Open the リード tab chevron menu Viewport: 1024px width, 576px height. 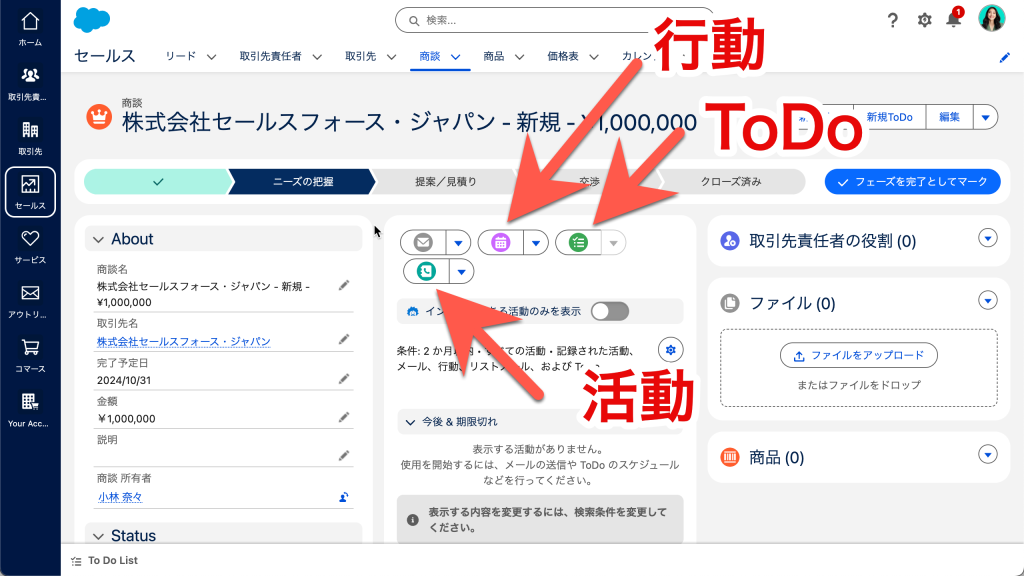pyautogui.click(x=212, y=57)
